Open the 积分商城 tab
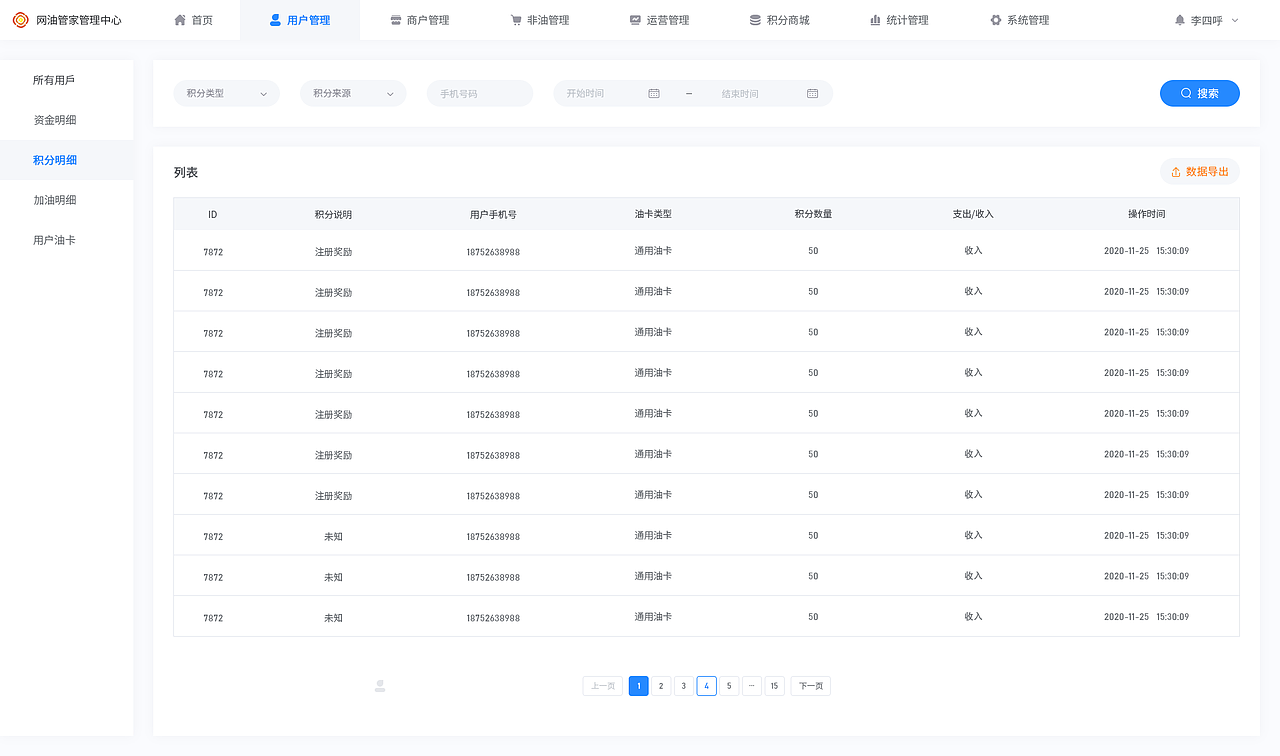The height and width of the screenshot is (756, 1280). point(780,20)
